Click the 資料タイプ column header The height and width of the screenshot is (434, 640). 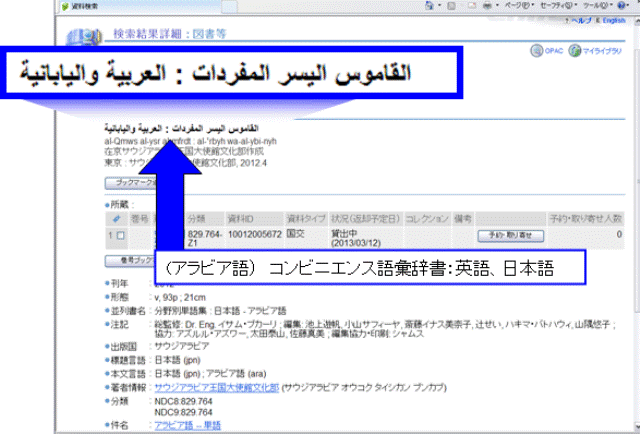point(306,219)
